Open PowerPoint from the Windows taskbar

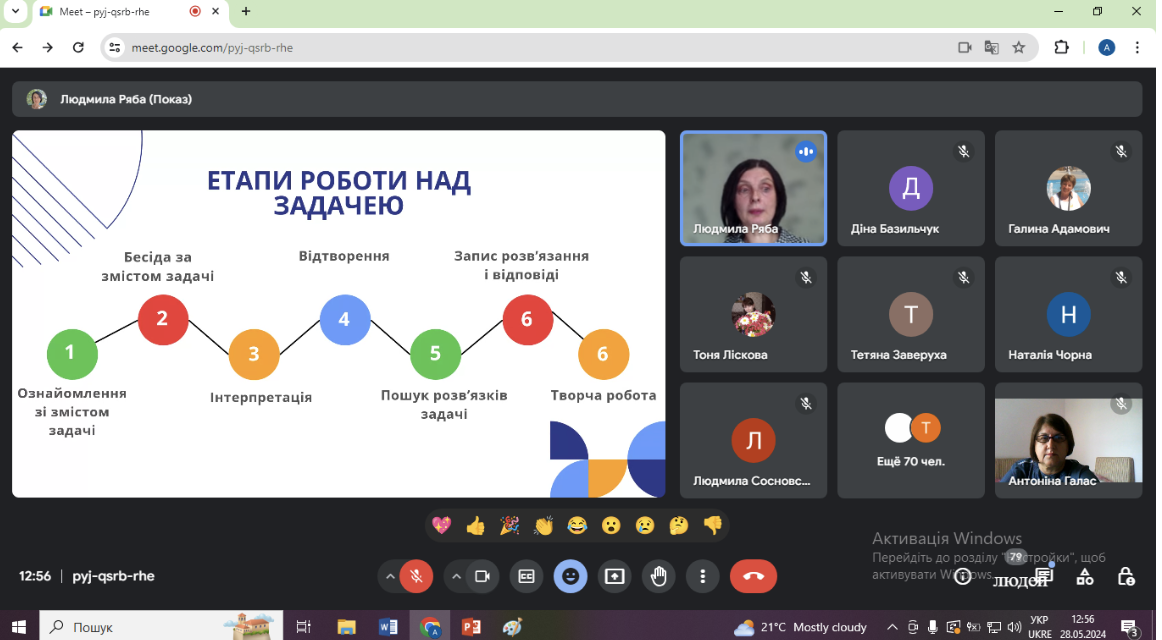(x=471, y=627)
